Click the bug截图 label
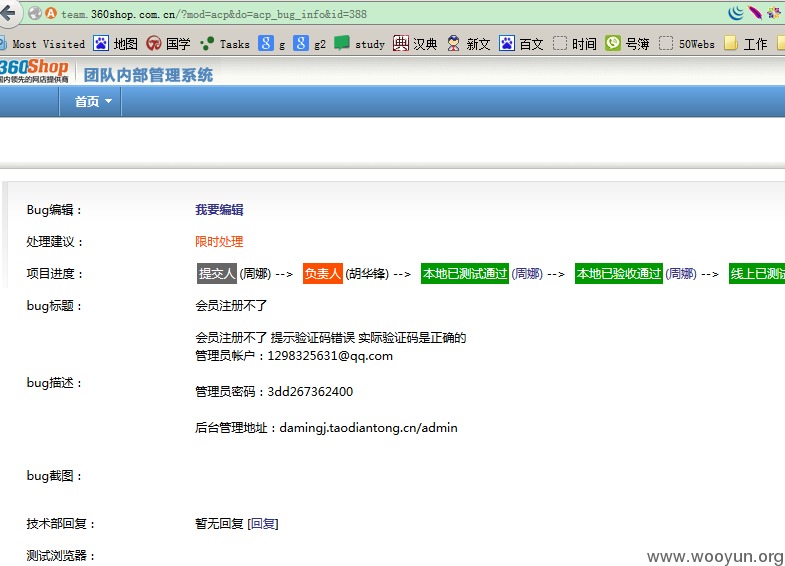The width and height of the screenshot is (785, 566). pos(54,476)
